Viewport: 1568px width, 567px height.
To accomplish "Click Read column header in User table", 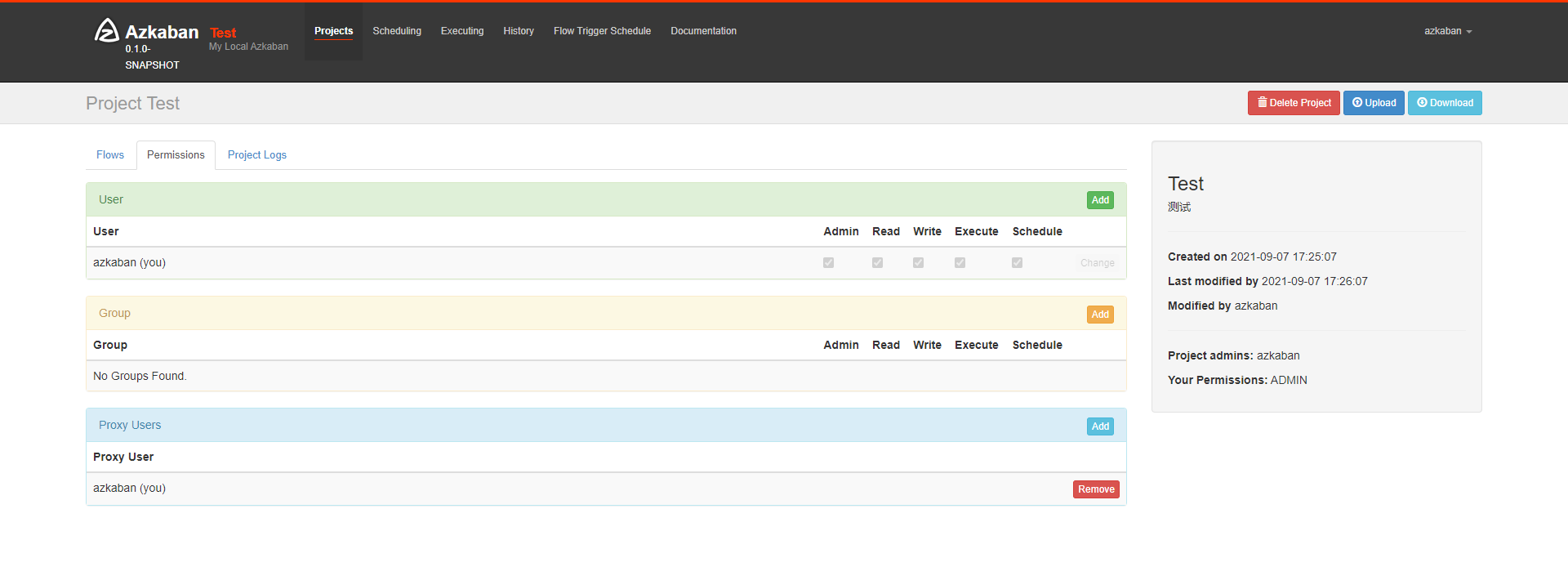I will [x=886, y=231].
